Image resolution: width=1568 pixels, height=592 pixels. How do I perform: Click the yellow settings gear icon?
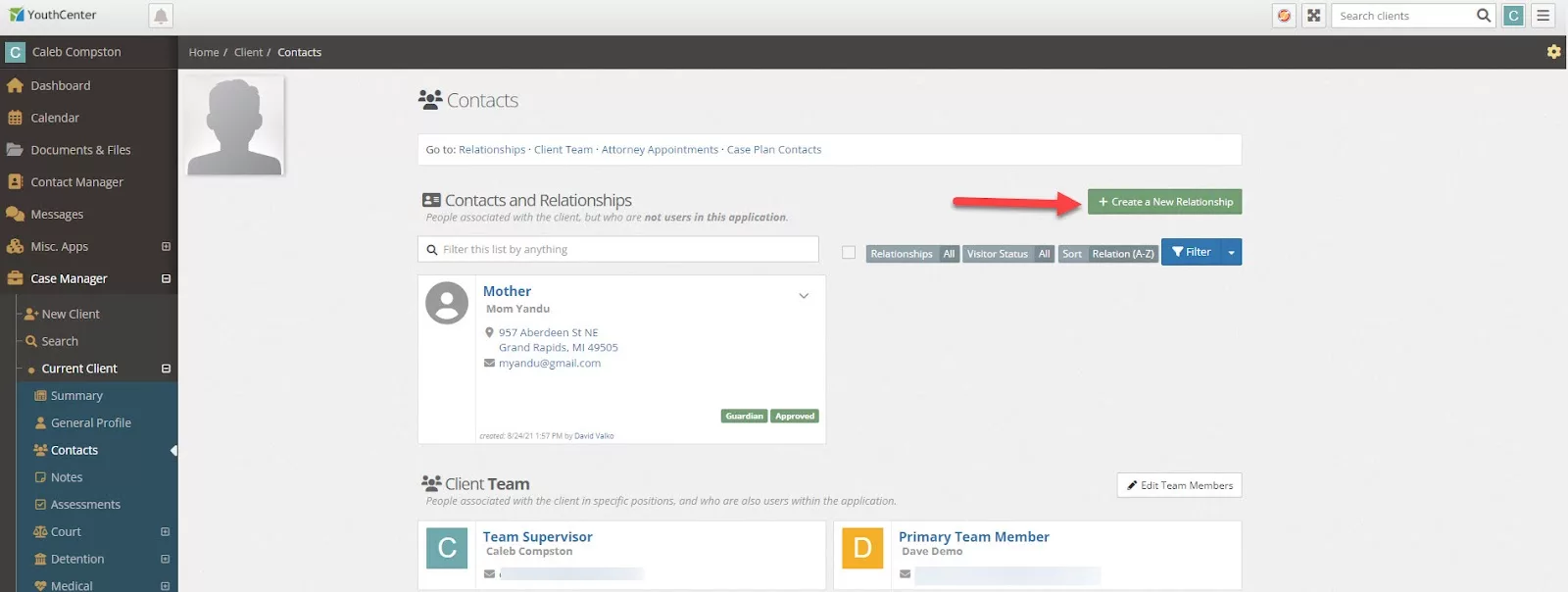(x=1553, y=52)
